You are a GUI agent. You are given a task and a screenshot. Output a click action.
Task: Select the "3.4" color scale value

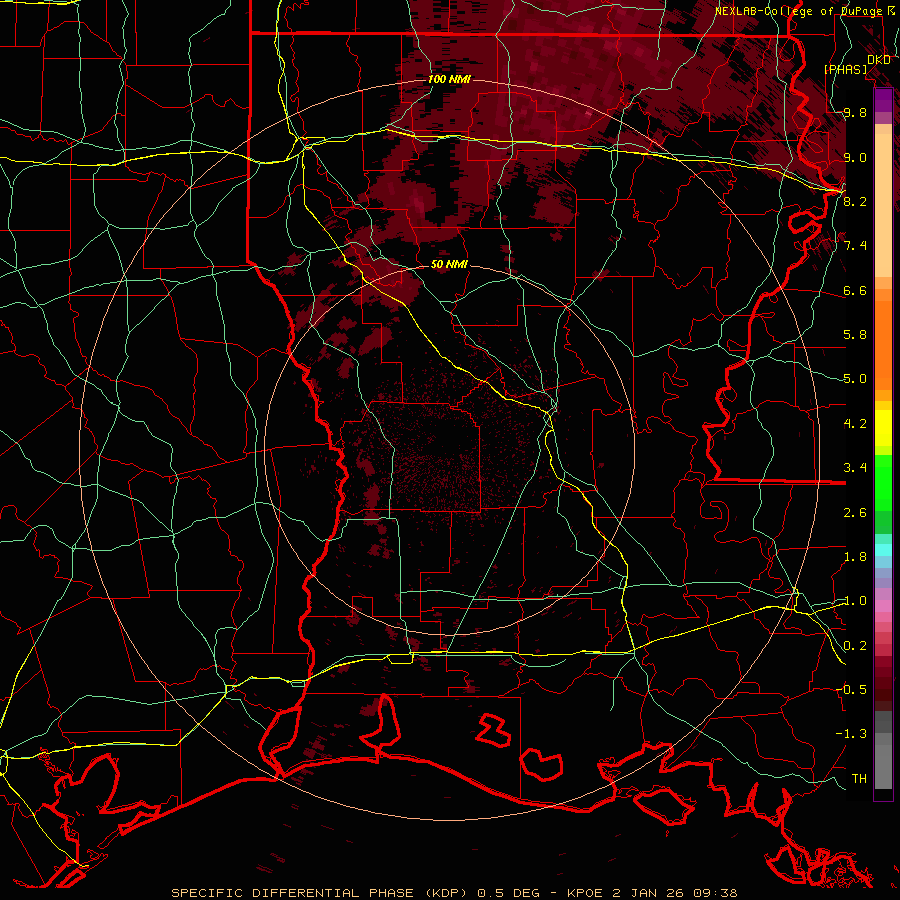(x=855, y=468)
